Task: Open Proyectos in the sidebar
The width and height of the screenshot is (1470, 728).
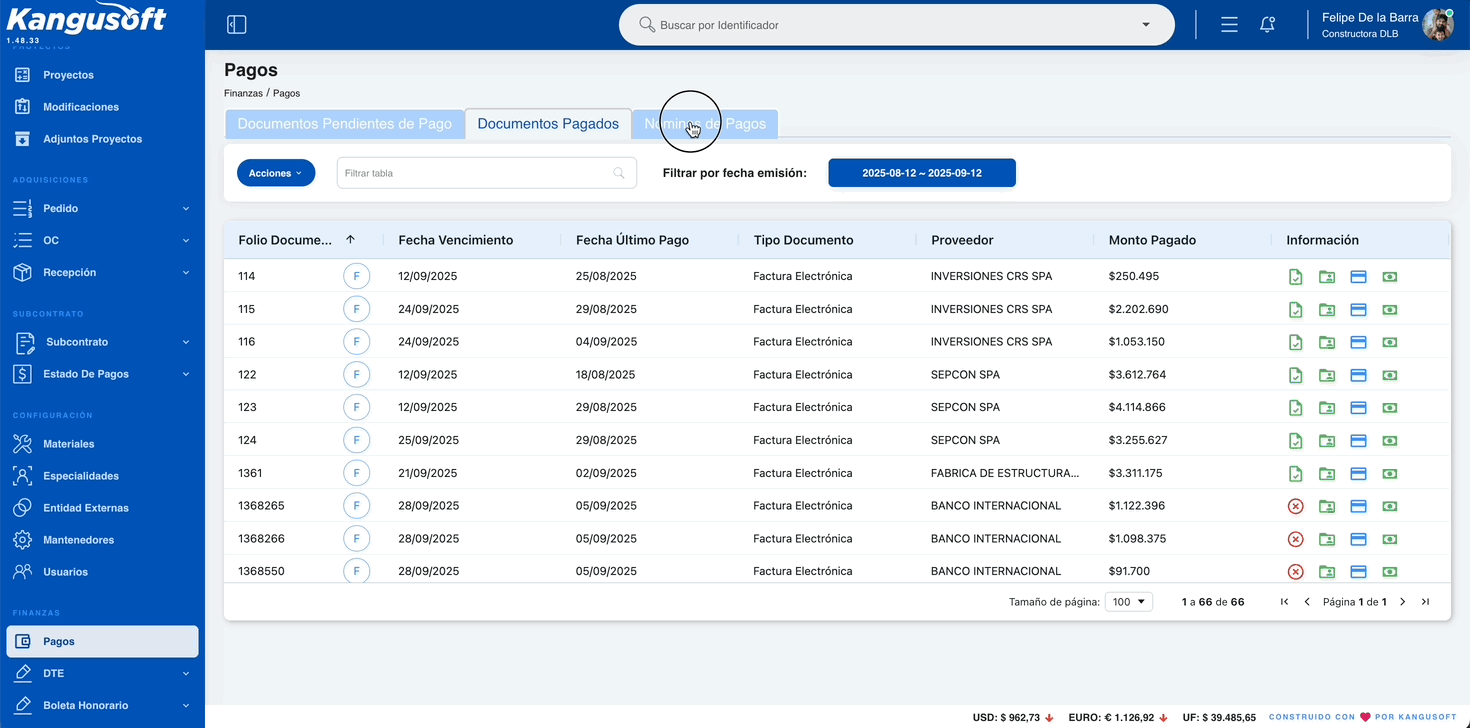Action: coord(68,75)
